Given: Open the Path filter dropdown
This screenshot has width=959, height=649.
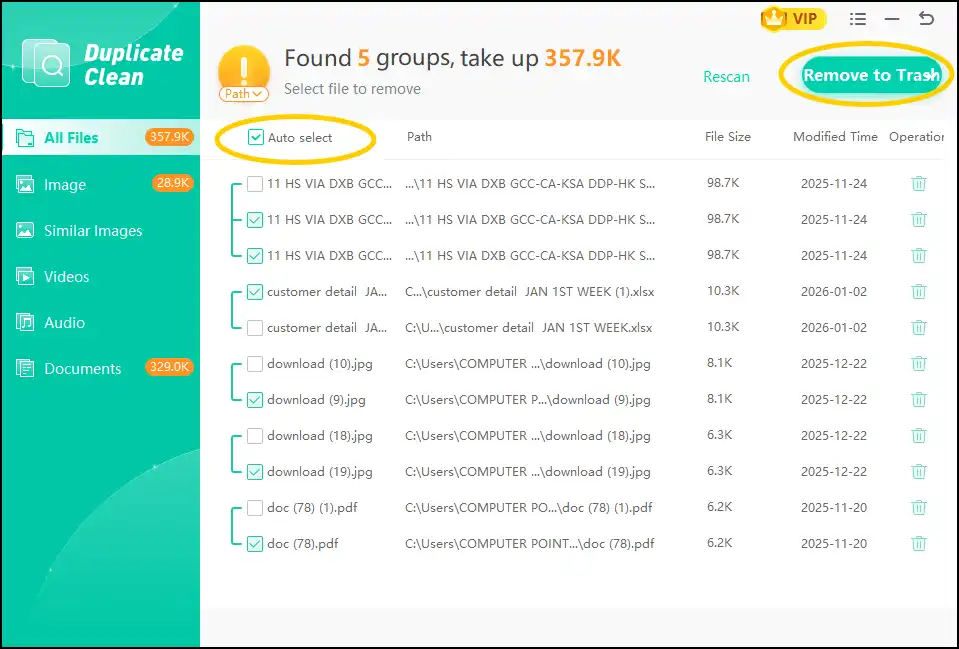Looking at the screenshot, I should (x=243, y=93).
